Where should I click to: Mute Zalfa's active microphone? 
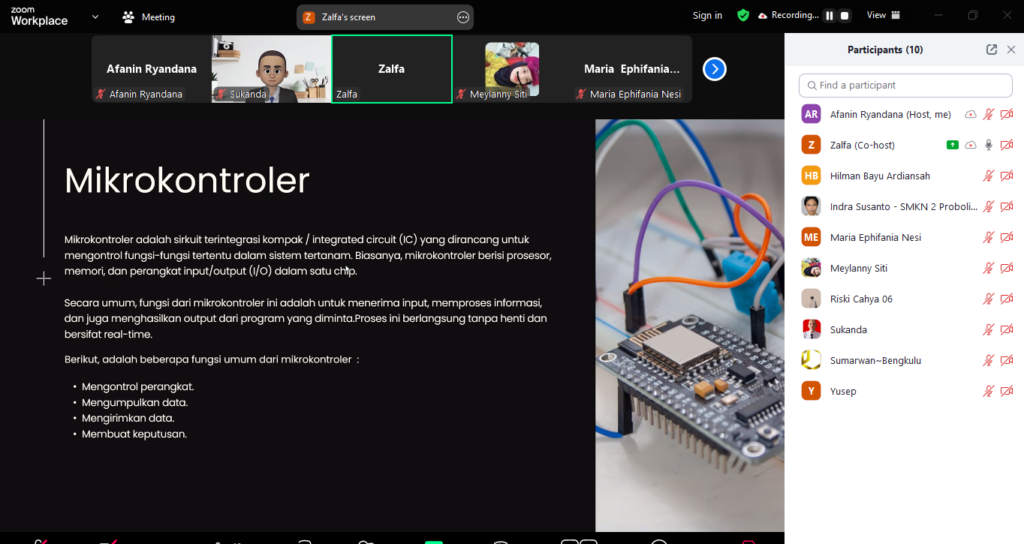coord(989,145)
